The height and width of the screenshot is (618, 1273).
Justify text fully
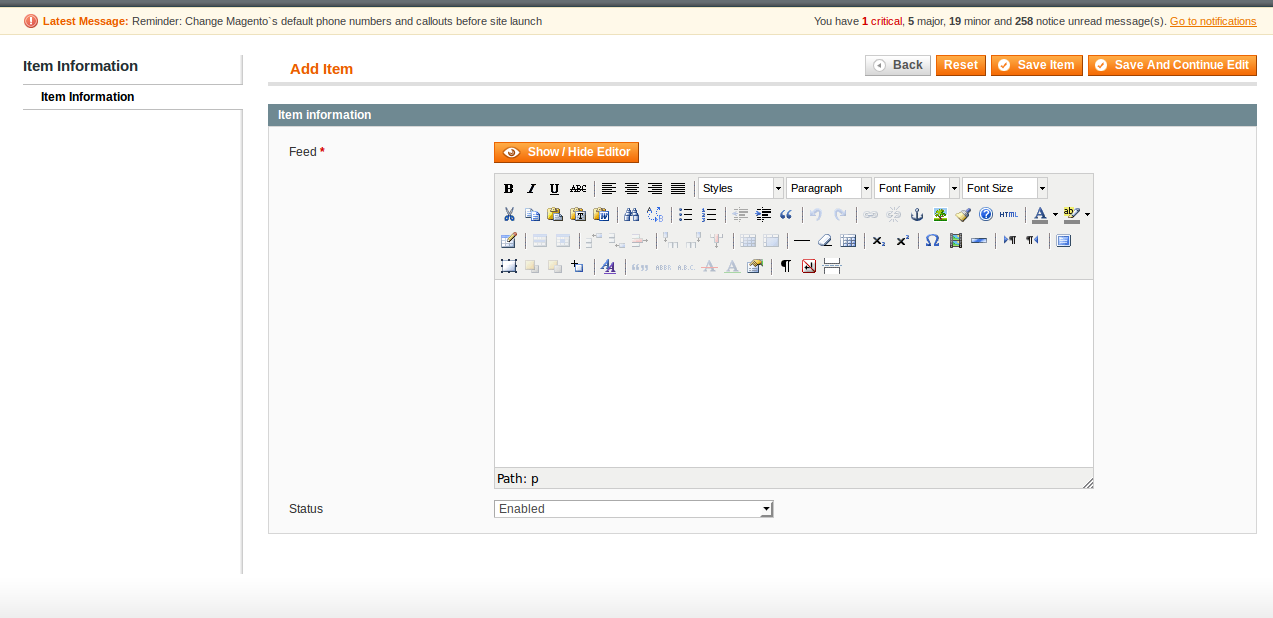[678, 188]
